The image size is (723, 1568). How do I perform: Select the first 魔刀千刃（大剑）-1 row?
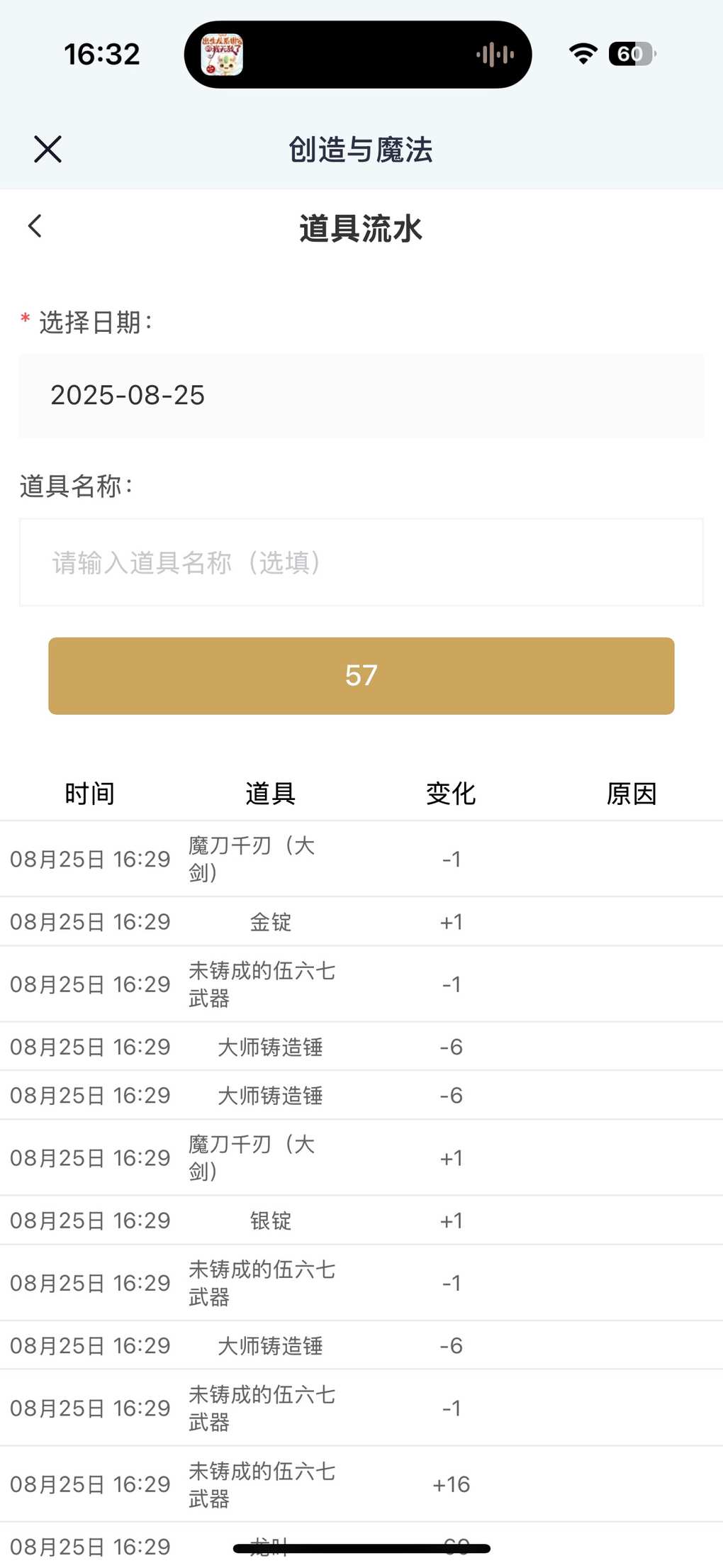click(x=361, y=859)
